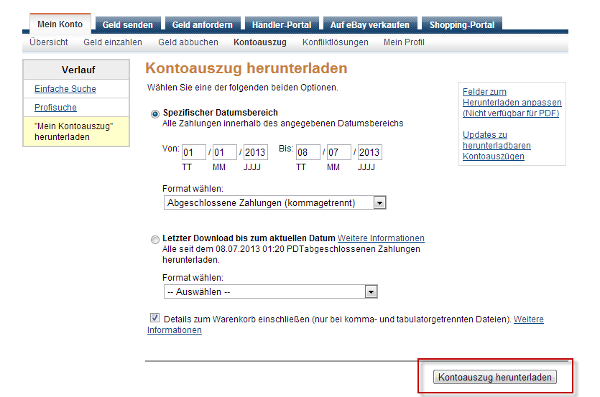Click the Kontoauszug herunterladen page heading
Image resolution: width=600 pixels, height=397 pixels.
[x=246, y=68]
